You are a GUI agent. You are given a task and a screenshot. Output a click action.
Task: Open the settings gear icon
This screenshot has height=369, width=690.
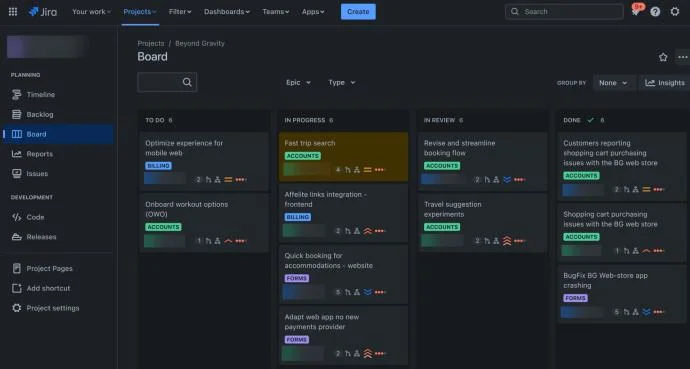[675, 12]
